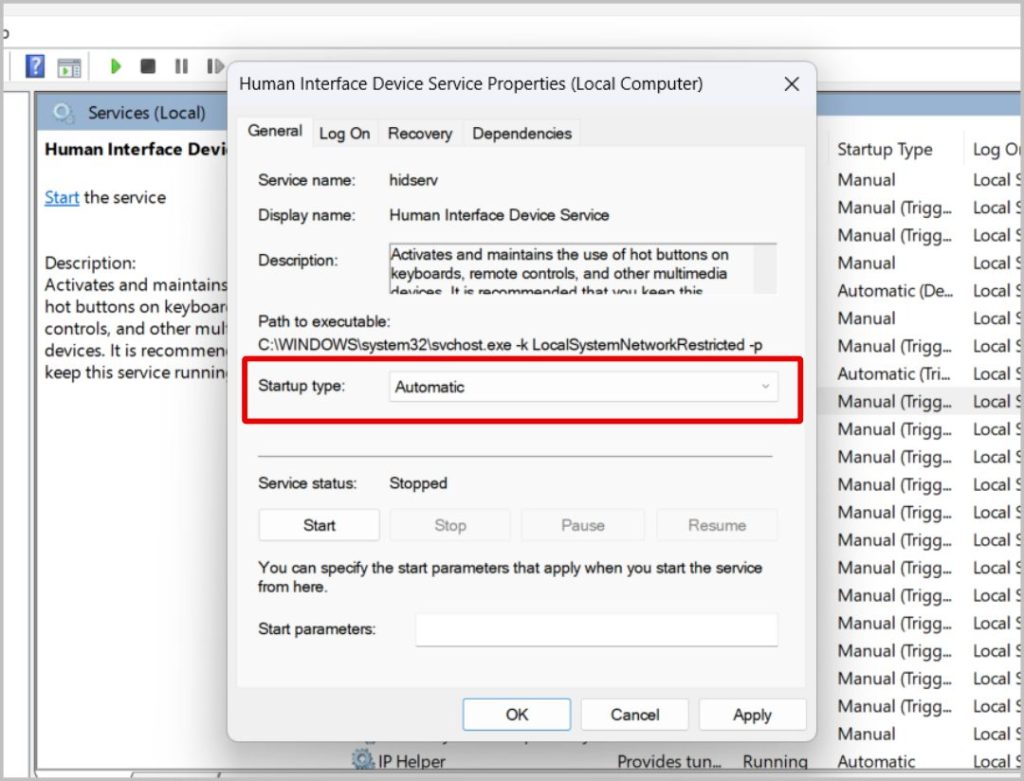The height and width of the screenshot is (781, 1024).
Task: Open the Startup type dropdown
Action: coord(583,387)
